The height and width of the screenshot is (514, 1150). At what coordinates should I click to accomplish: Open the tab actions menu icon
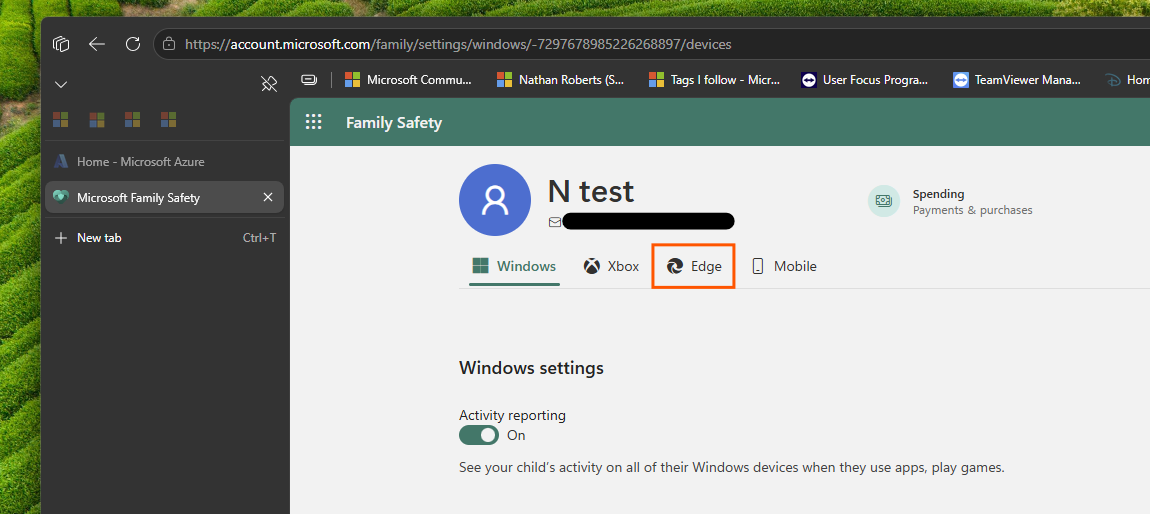tap(61, 44)
